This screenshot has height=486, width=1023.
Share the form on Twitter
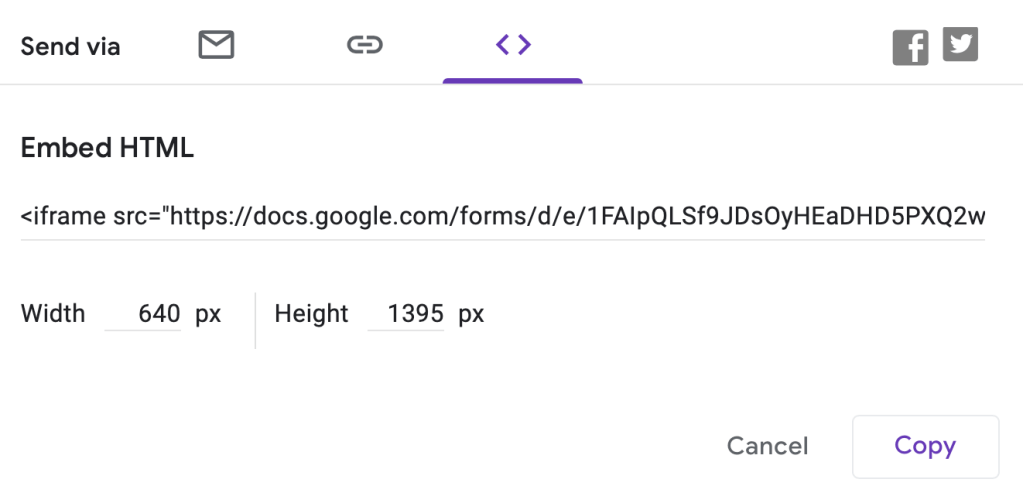click(x=960, y=45)
